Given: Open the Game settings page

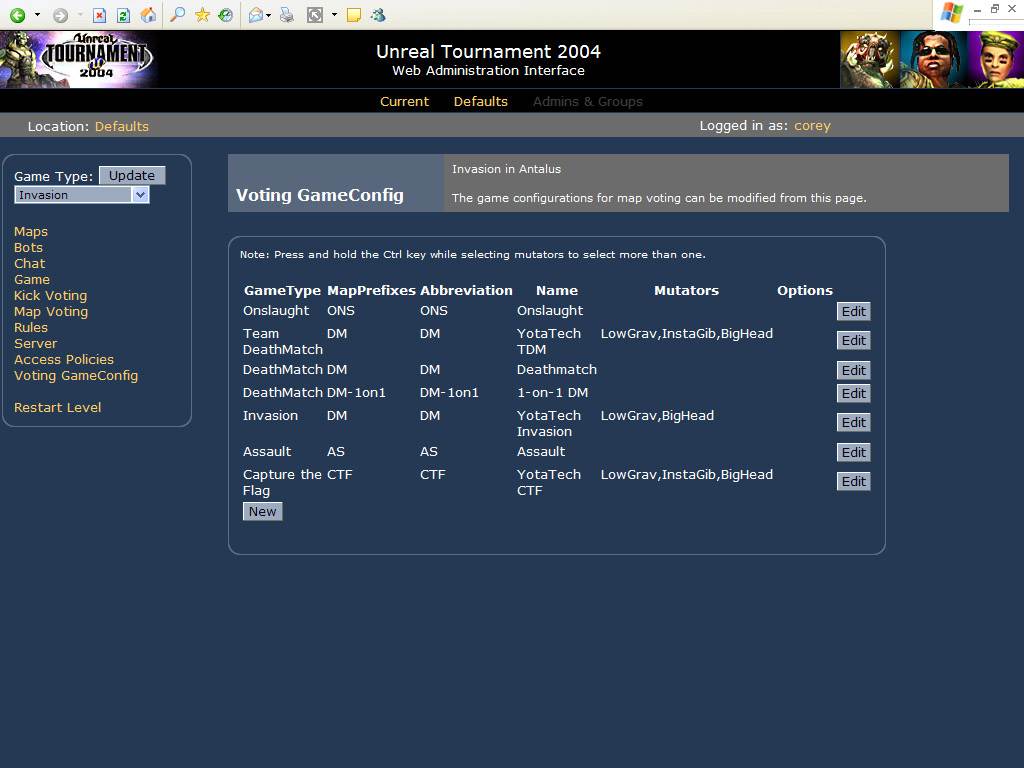Looking at the screenshot, I should click(31, 280).
